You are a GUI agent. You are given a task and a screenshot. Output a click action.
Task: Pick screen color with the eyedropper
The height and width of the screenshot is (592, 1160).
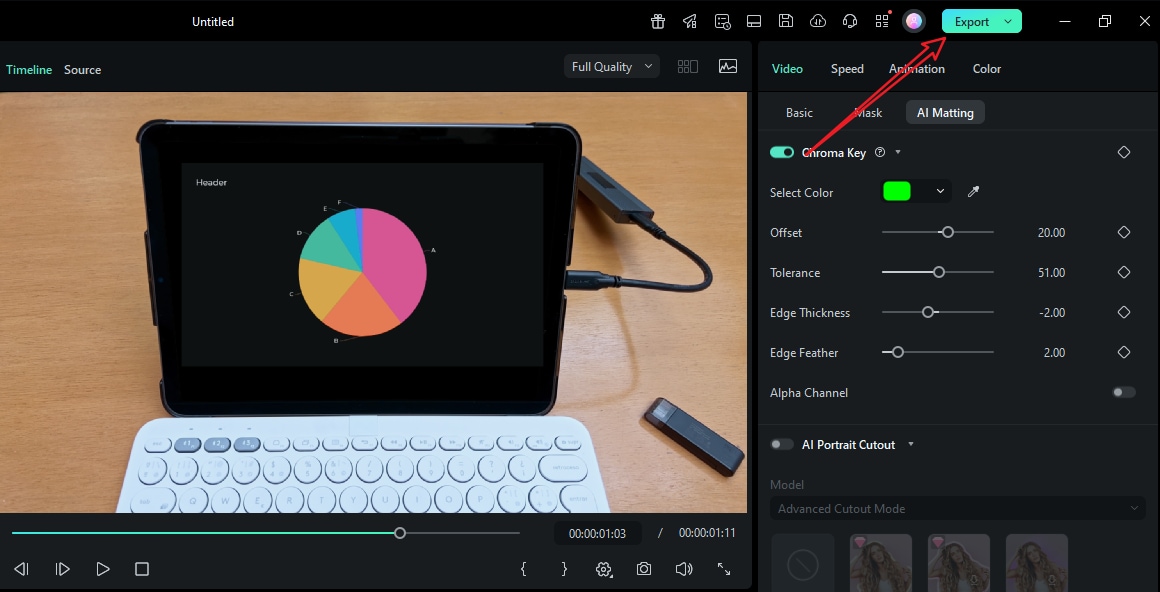(x=973, y=191)
